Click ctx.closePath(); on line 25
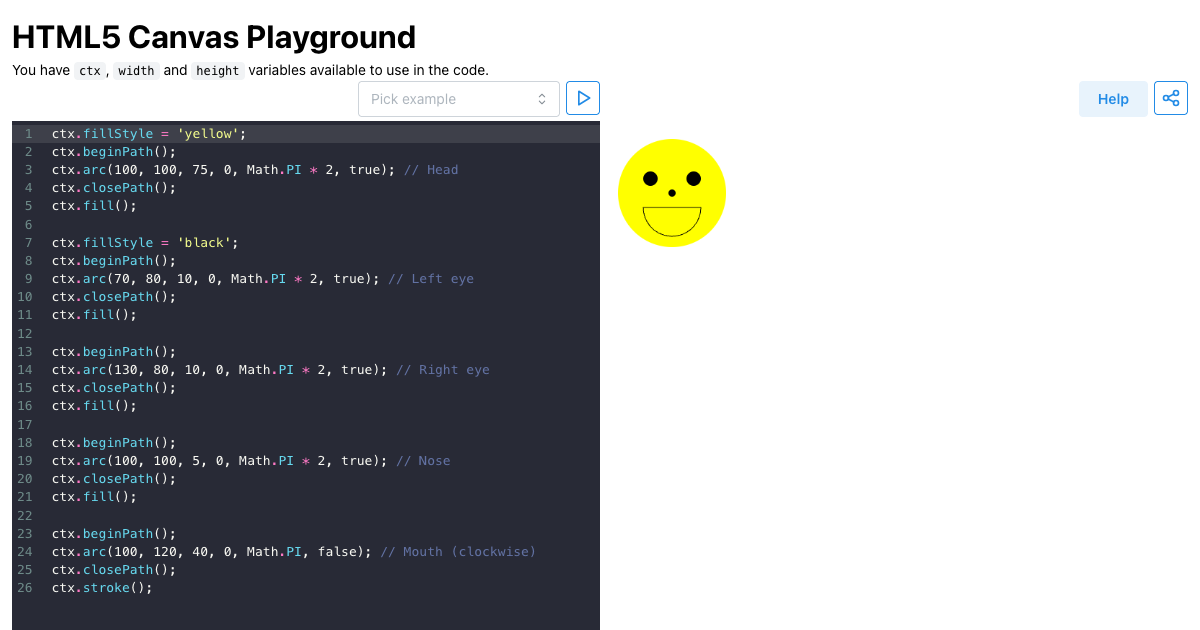The width and height of the screenshot is (1200, 630). click(x=114, y=570)
